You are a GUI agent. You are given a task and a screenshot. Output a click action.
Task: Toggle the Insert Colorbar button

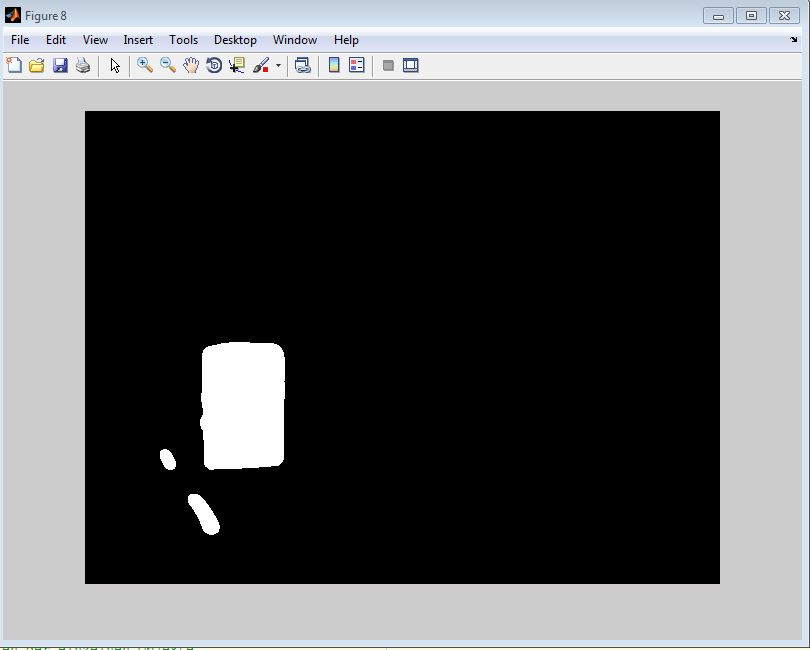(x=334, y=66)
